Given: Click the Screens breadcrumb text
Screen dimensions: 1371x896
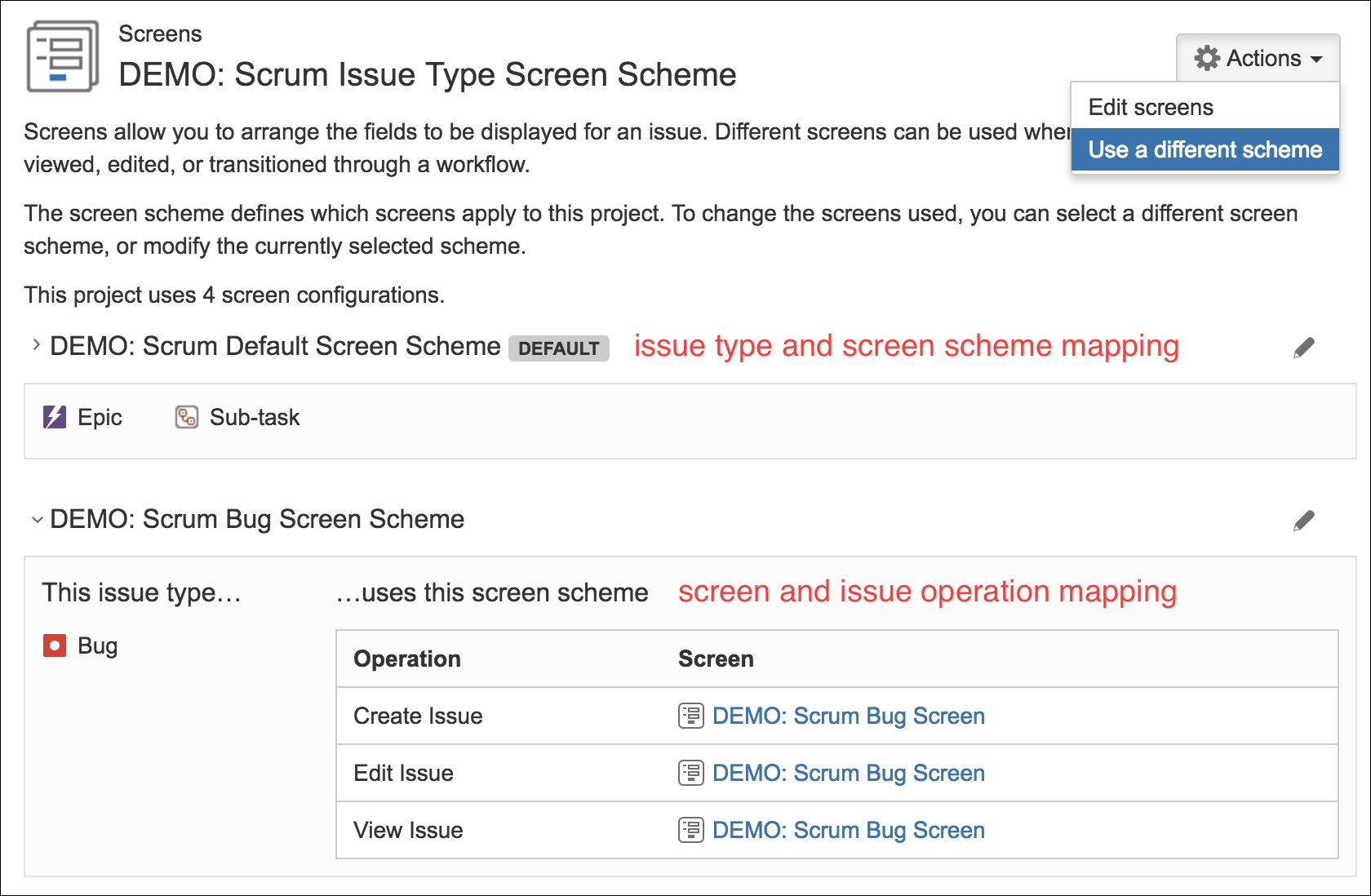Looking at the screenshot, I should click(x=160, y=33).
